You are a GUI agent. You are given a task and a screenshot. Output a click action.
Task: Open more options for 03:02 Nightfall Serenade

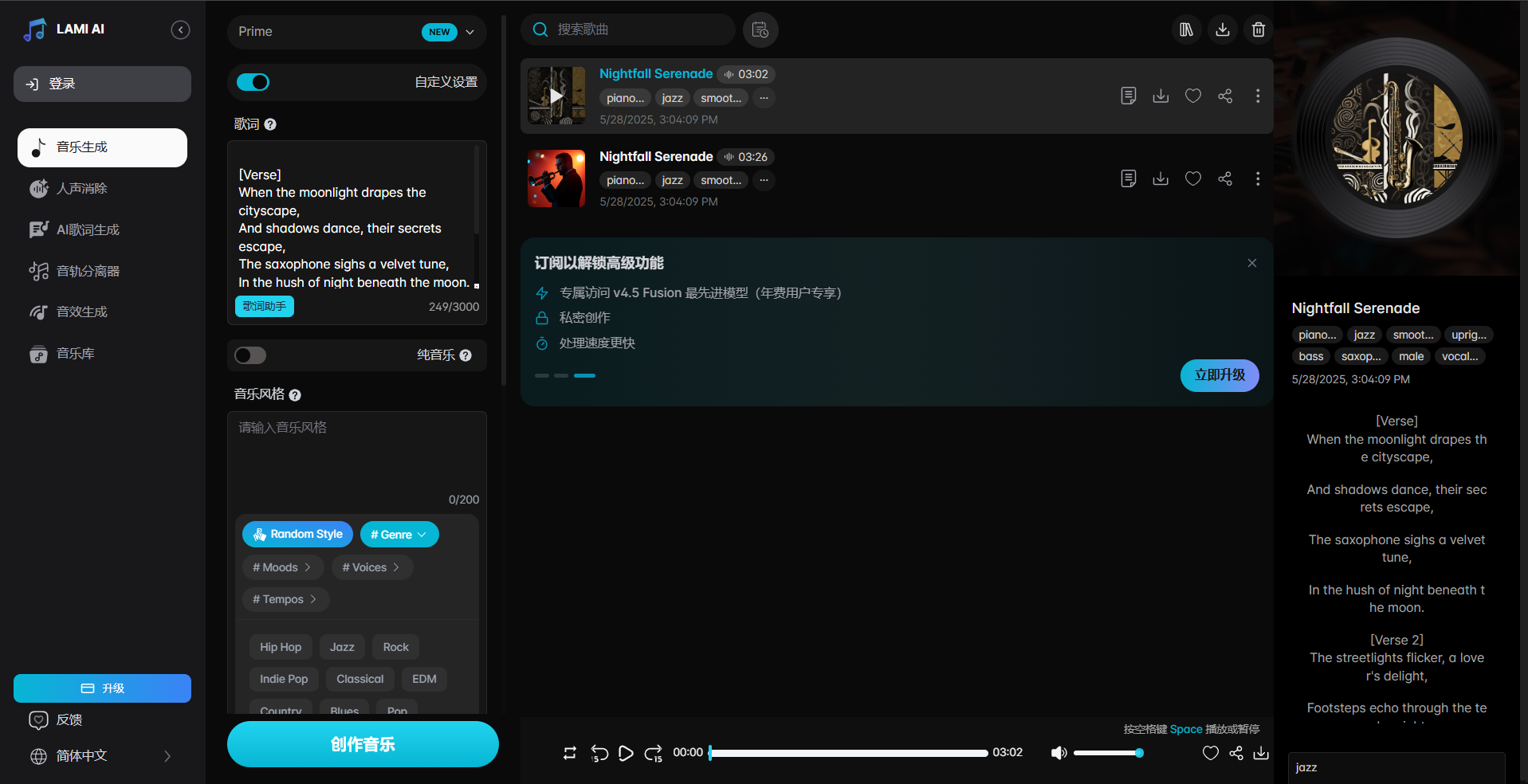(1258, 96)
